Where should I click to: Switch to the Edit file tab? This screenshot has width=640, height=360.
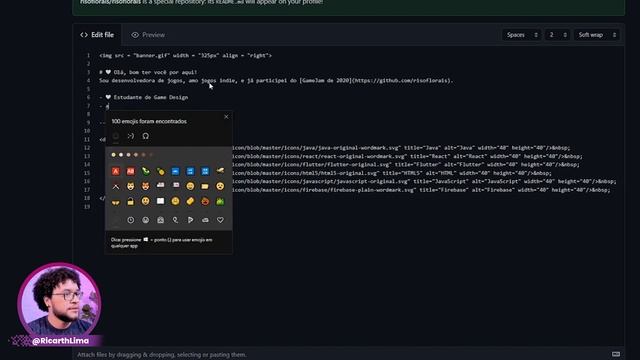pyautogui.click(x=97, y=35)
